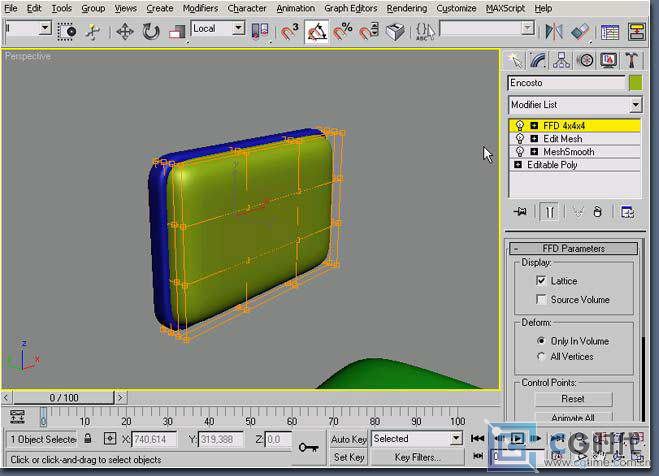The width and height of the screenshot is (659, 476).
Task: Open the Modifier List dropdown
Action: point(635,105)
